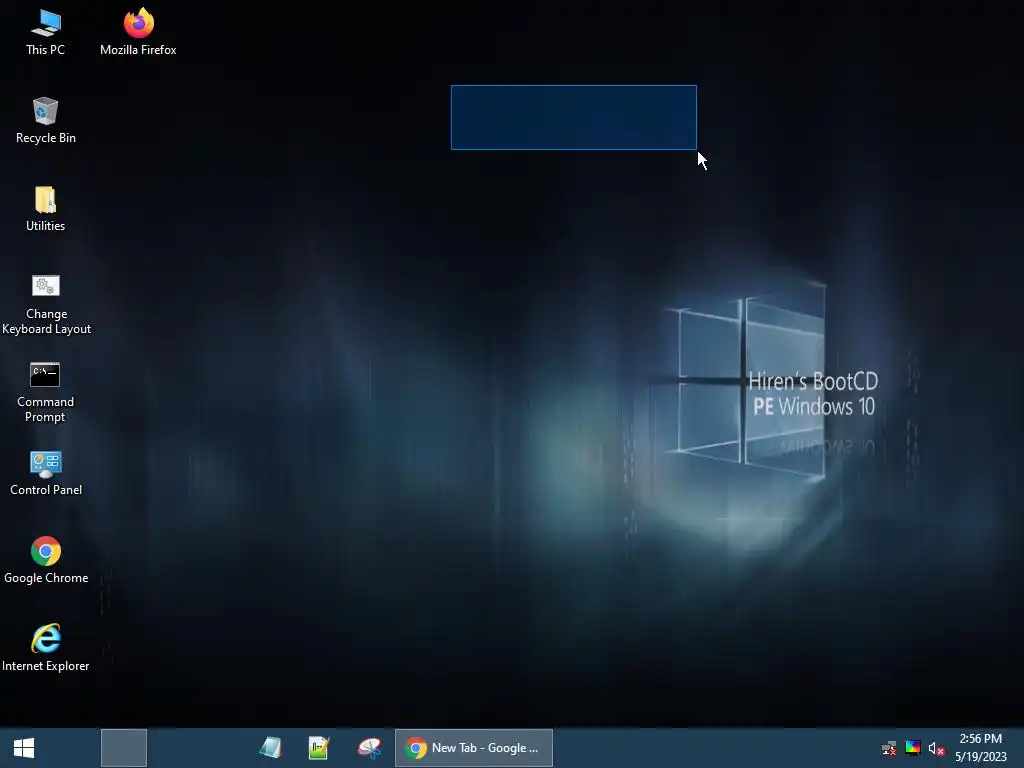Launch the snipping scissors taskbar icon
Viewport: 1024px width, 768px height.
point(369,748)
